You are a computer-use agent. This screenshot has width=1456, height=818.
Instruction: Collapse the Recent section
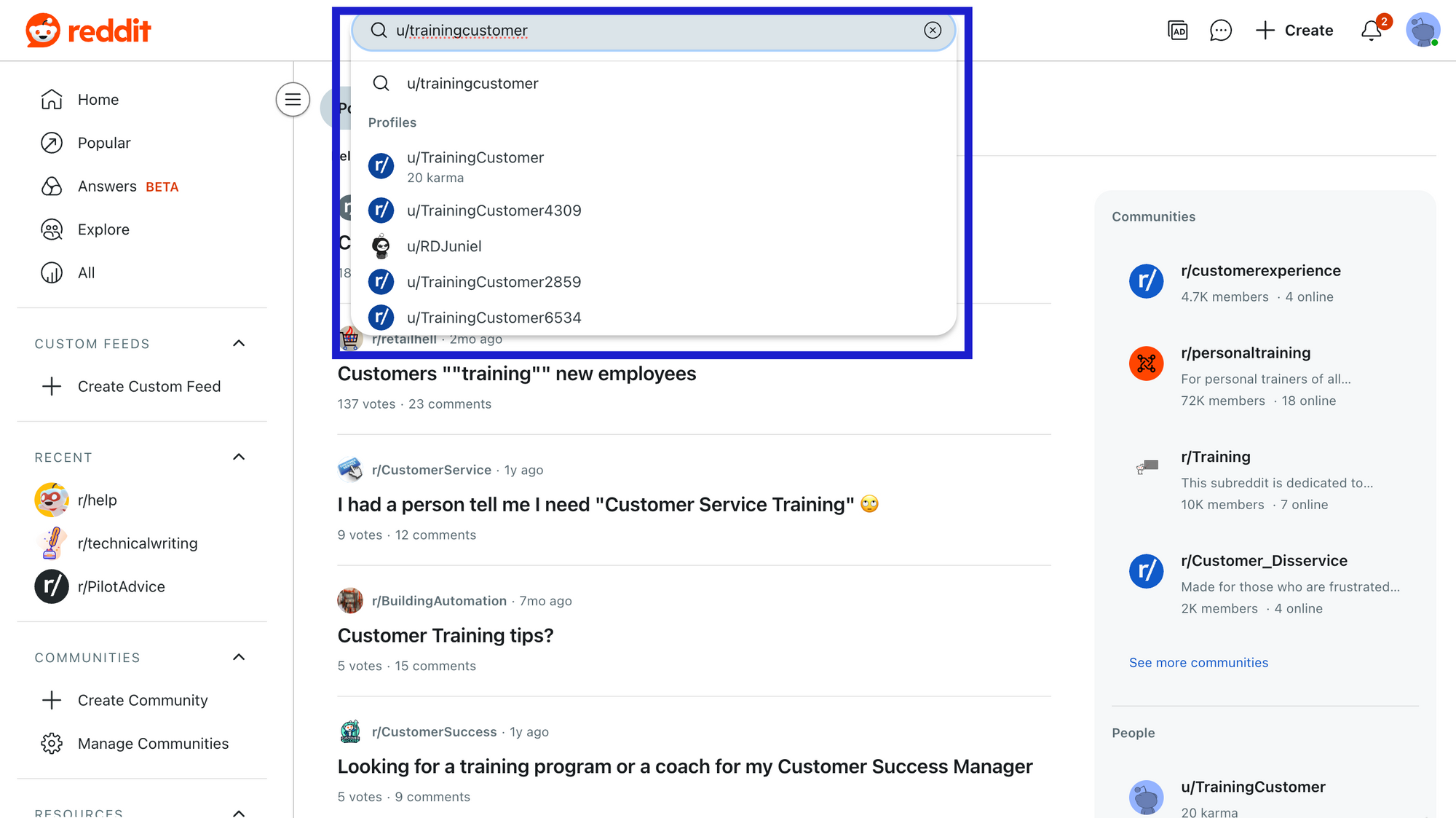coord(239,457)
